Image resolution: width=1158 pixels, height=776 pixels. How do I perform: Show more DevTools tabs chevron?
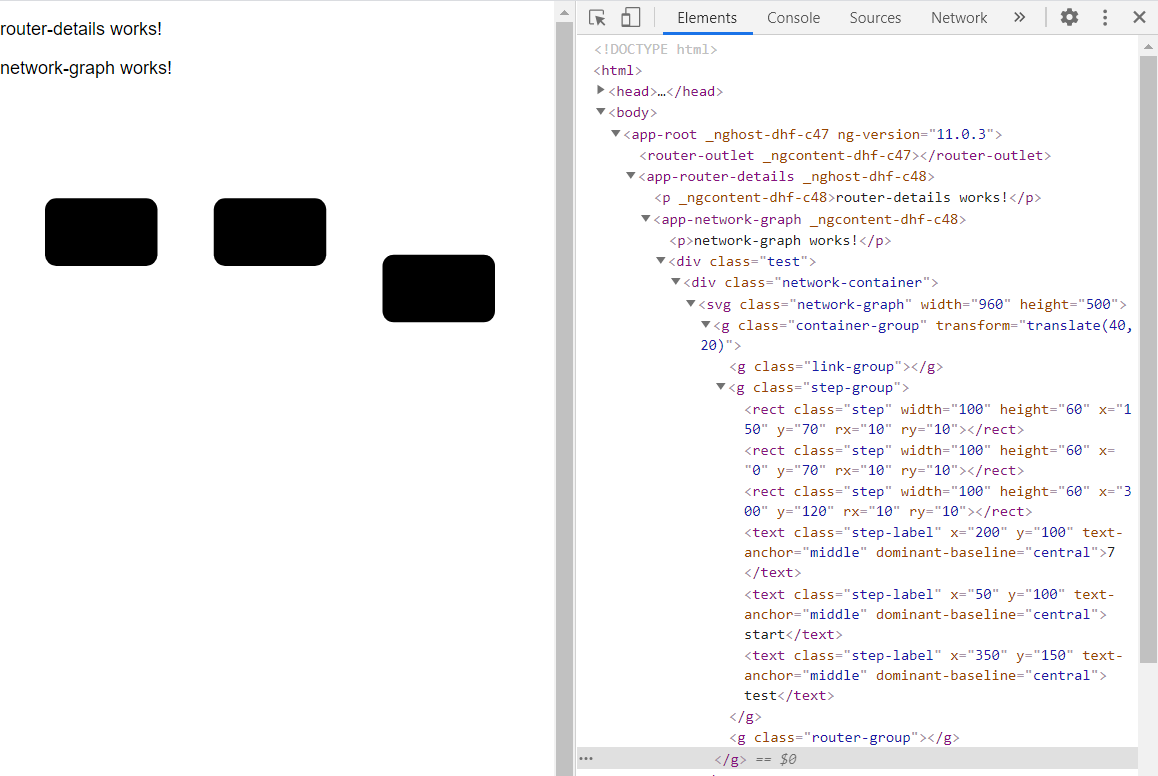coord(1019,17)
